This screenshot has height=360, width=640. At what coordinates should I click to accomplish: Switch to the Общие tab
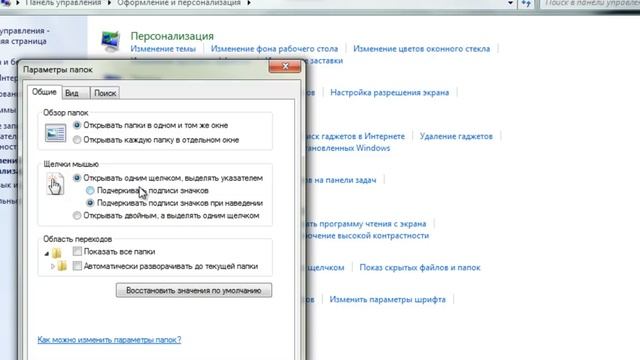pyautogui.click(x=44, y=92)
